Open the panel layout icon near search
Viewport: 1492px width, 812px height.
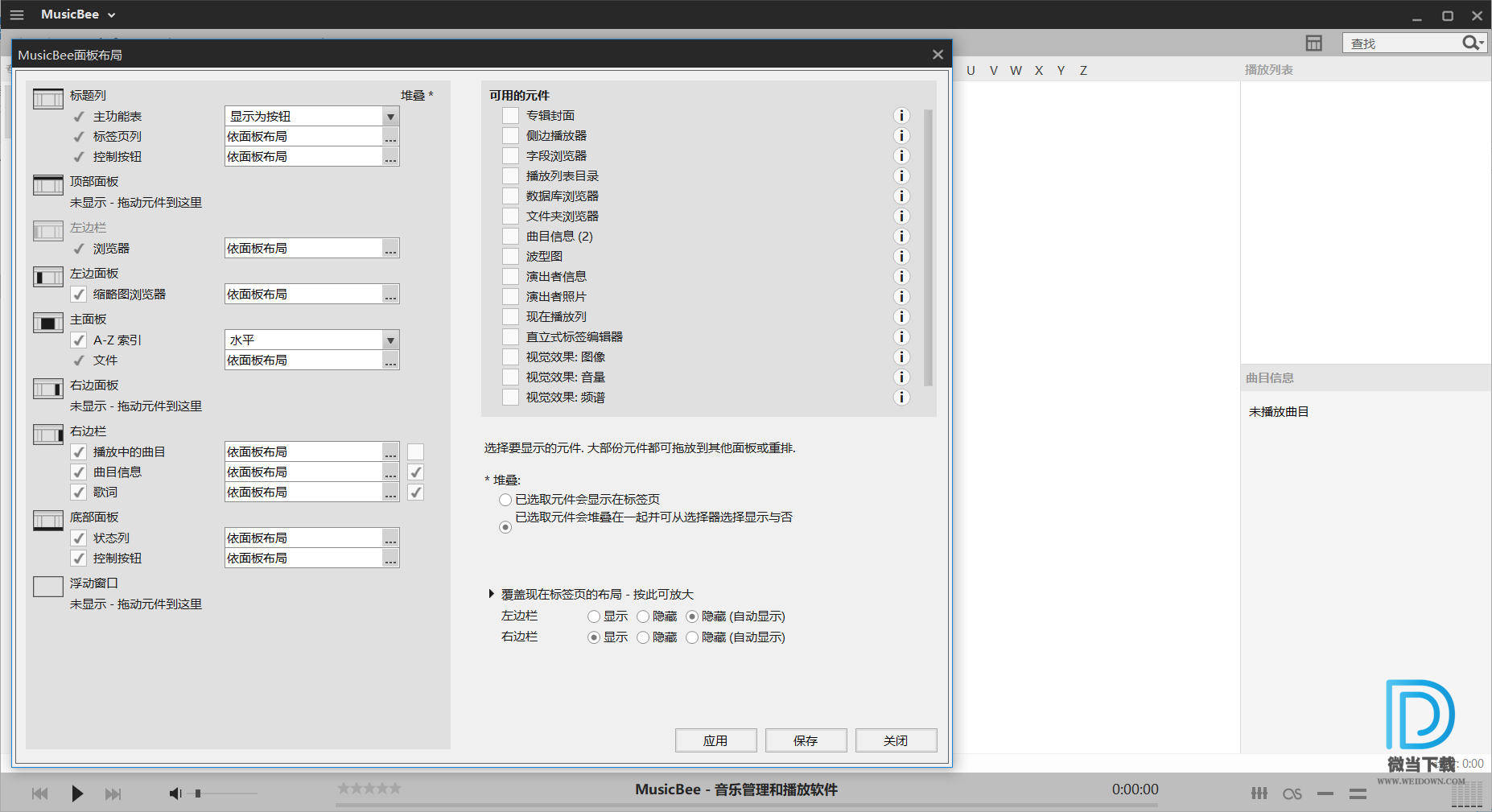tap(1314, 43)
